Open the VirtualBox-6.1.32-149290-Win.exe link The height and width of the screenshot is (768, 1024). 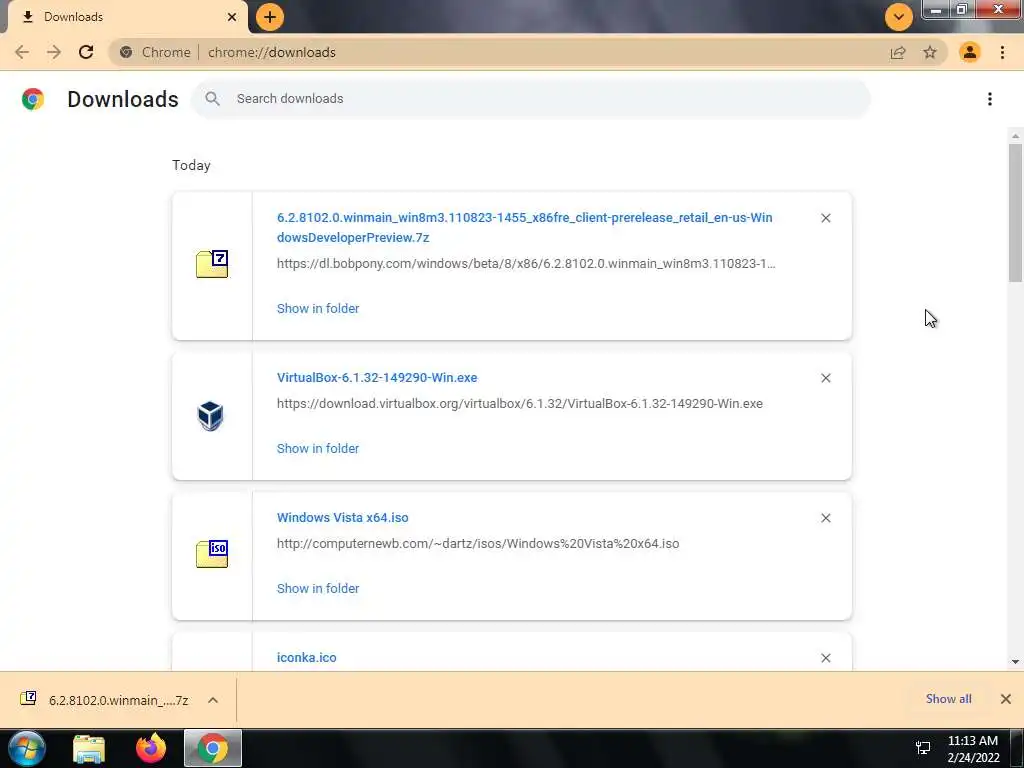(x=377, y=377)
